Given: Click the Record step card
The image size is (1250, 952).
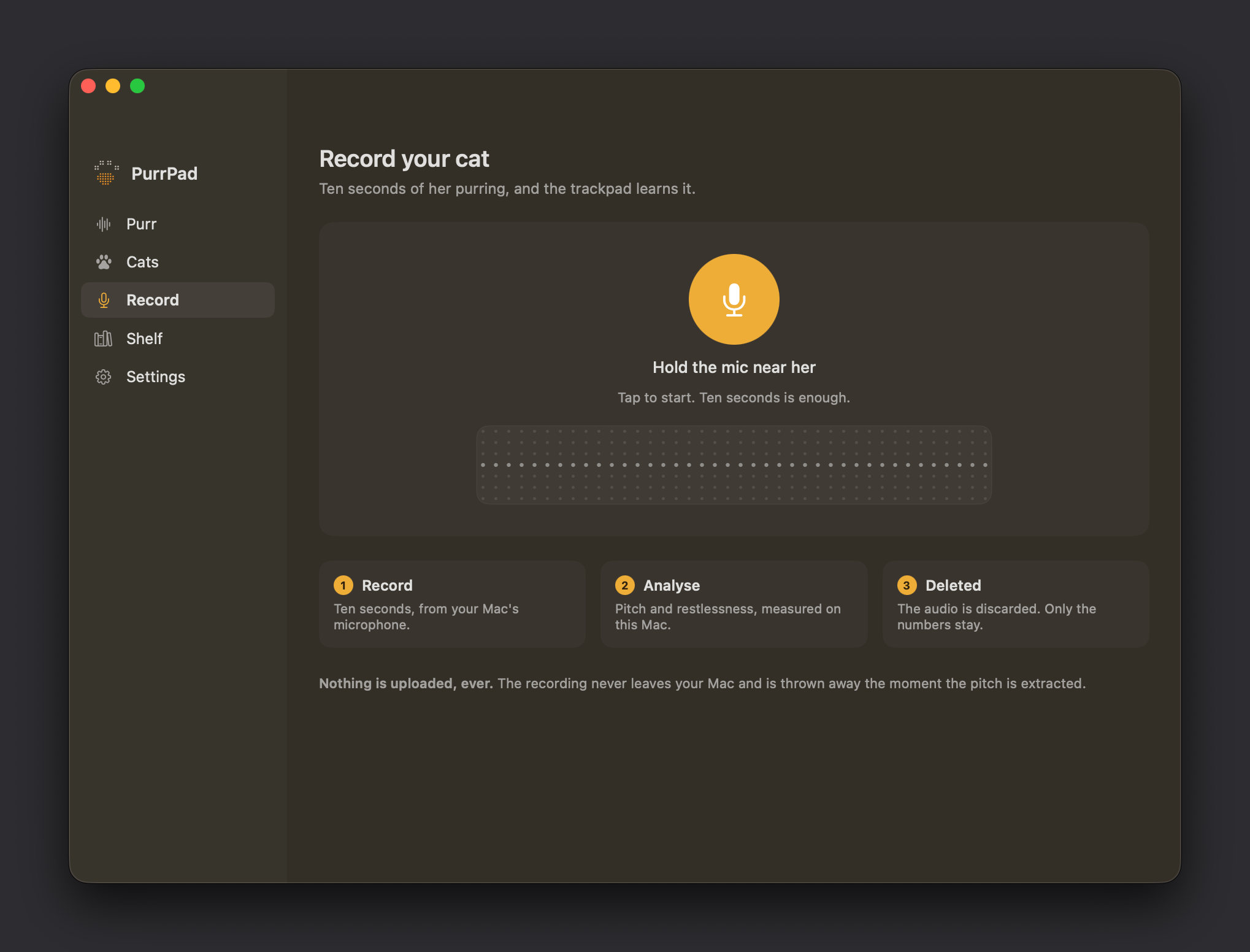Looking at the screenshot, I should 452,604.
